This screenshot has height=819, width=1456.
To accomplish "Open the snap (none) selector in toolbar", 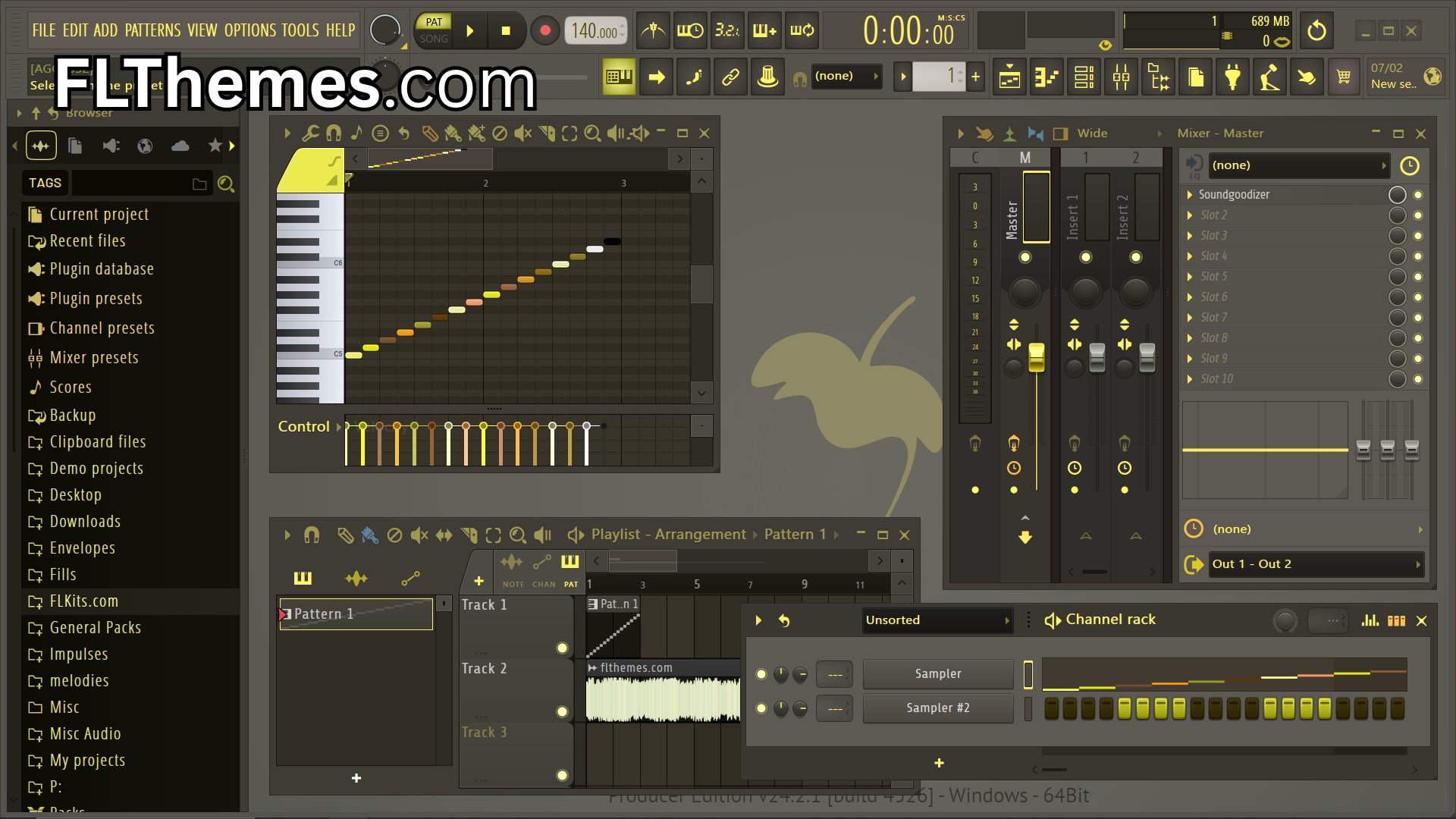I will tap(846, 76).
